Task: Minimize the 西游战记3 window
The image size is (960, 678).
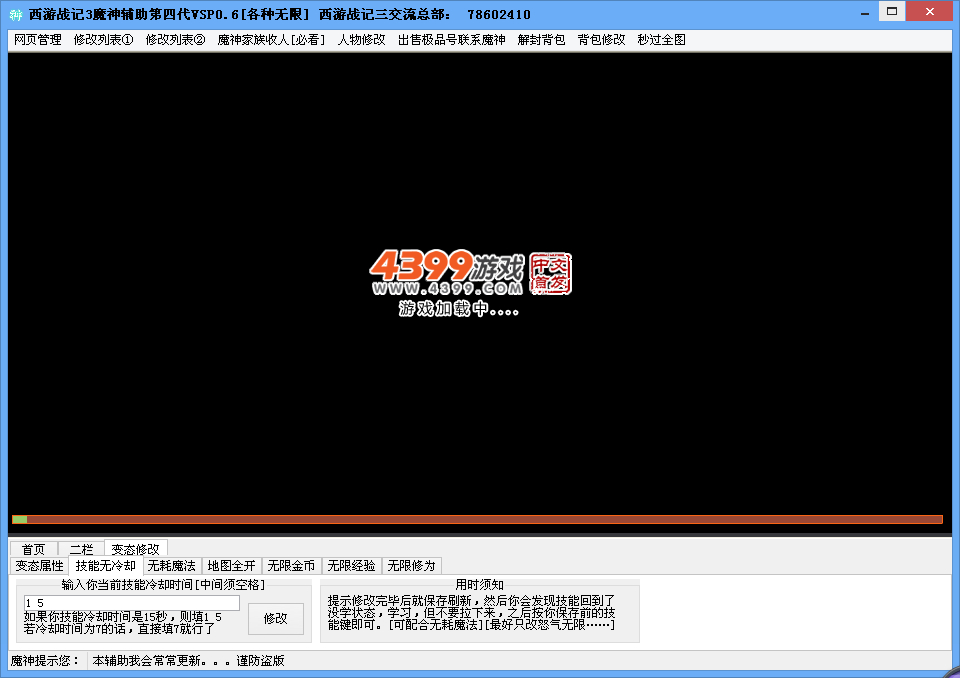Action: [864, 13]
